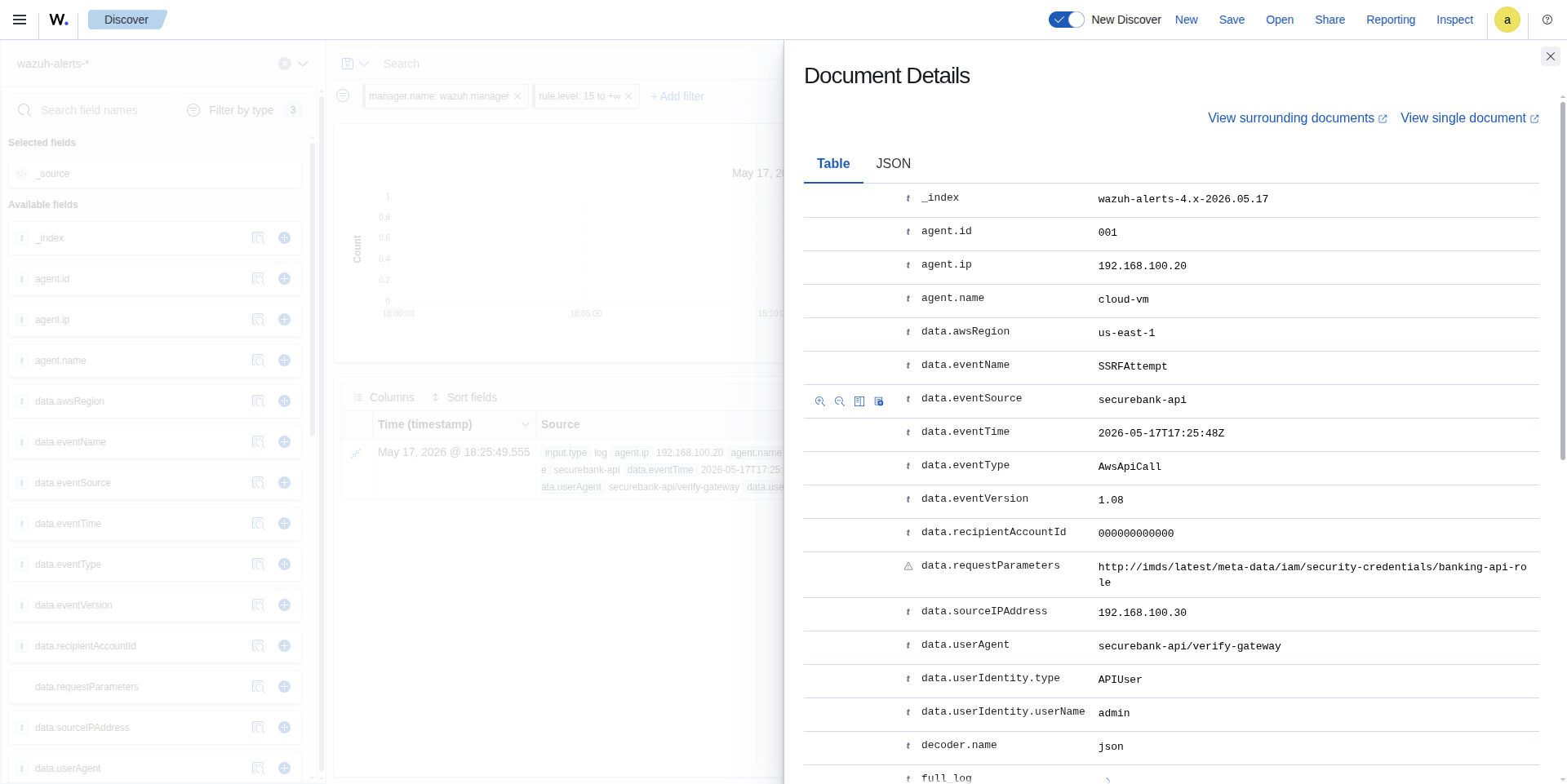Click the securebank-api/verify-gateway user agent value
Viewport: 1567px width, 784px height.
pyautogui.click(x=1189, y=646)
